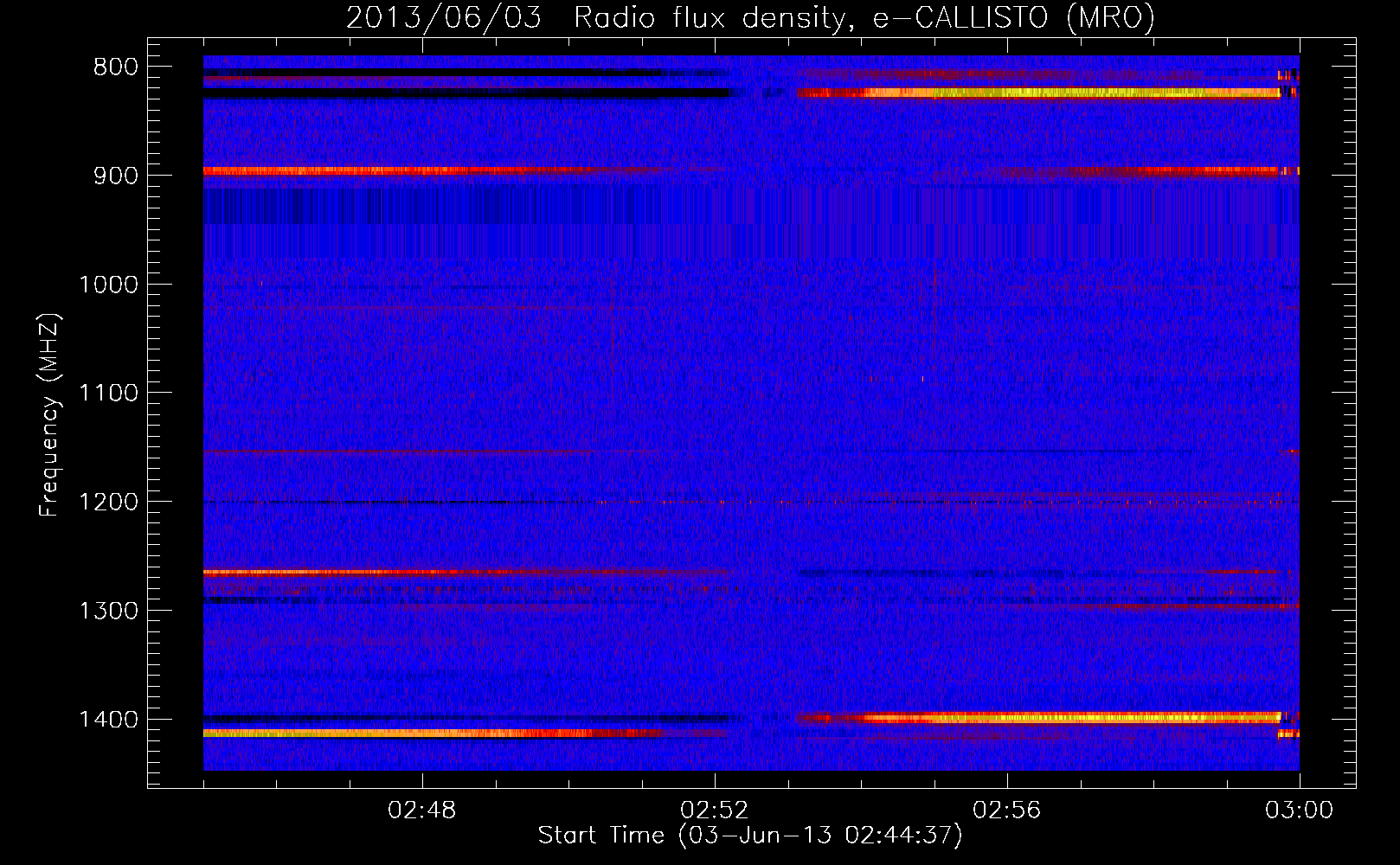Click the 02:56 time tick label
This screenshot has width=1400, height=865.
click(1007, 811)
